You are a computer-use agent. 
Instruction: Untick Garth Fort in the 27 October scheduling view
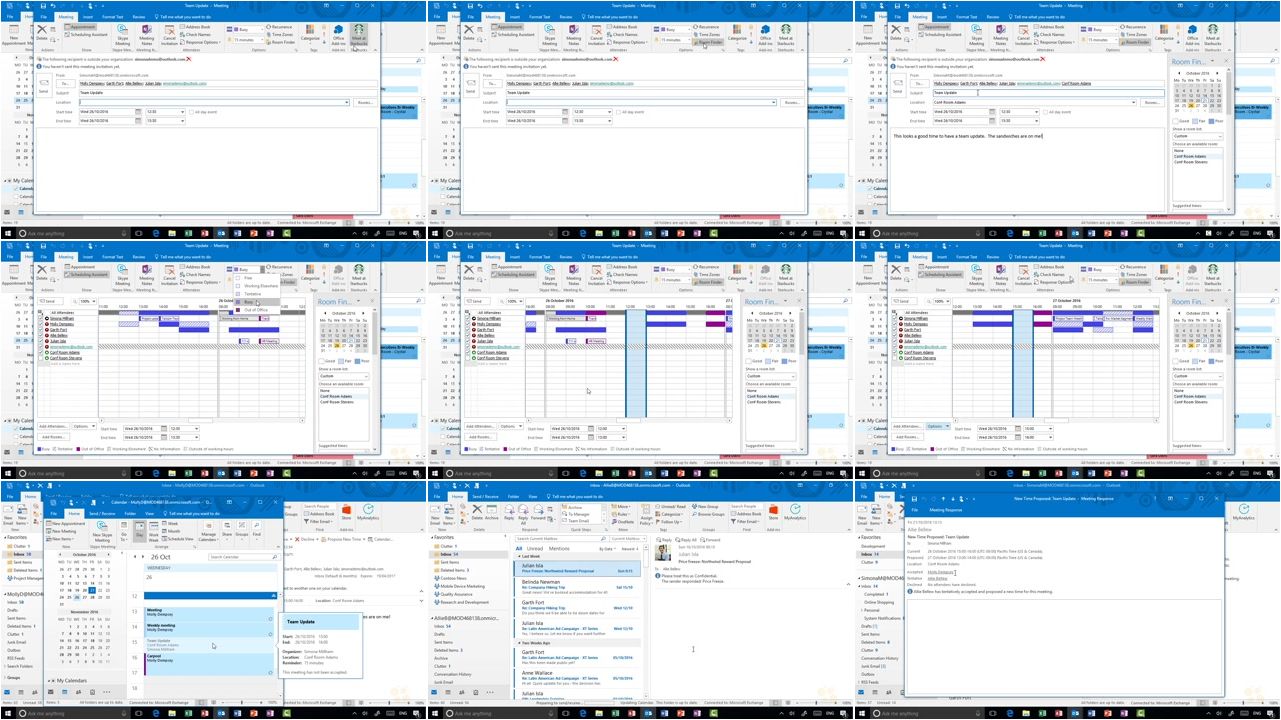[895, 330]
